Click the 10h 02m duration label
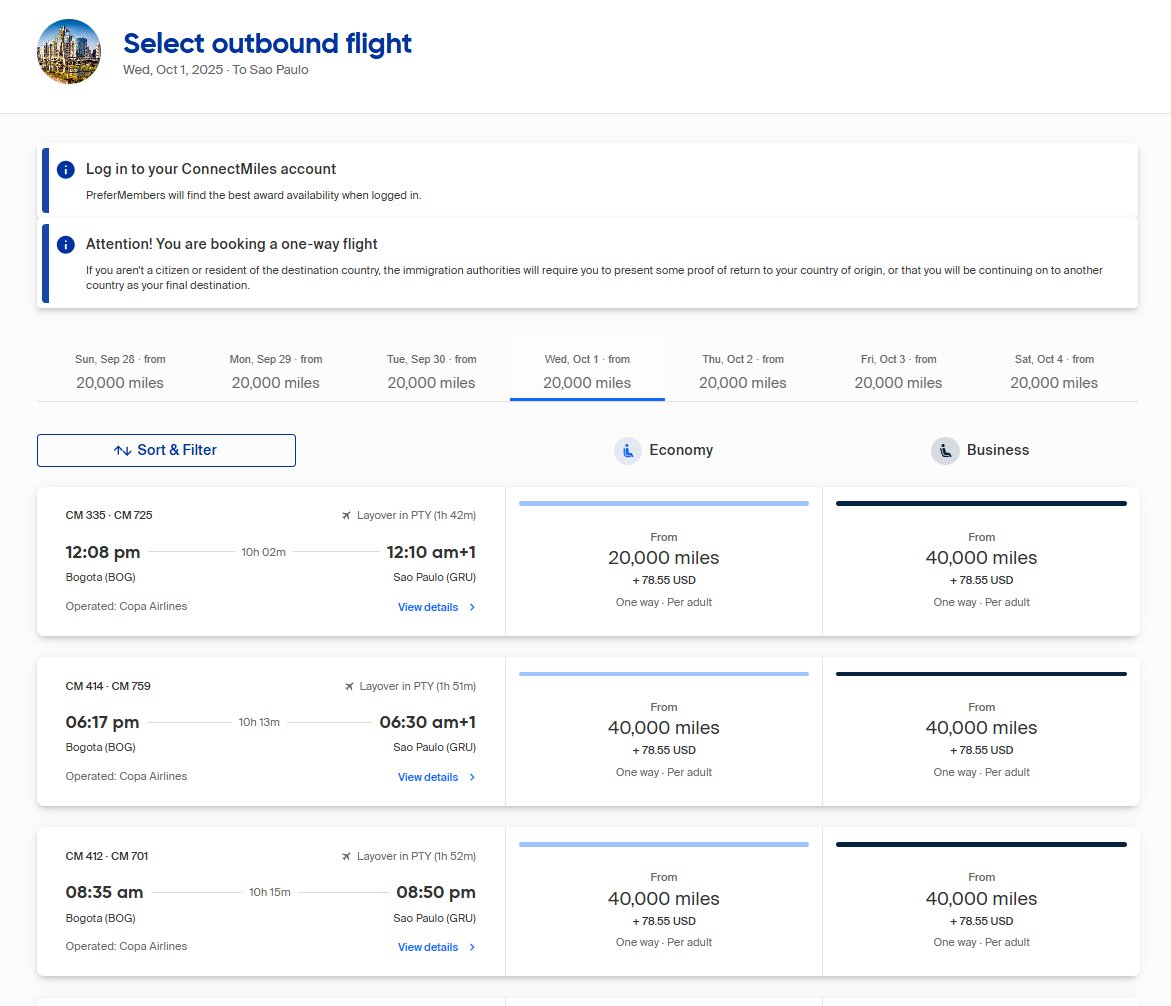1171x1006 pixels. pyautogui.click(x=264, y=553)
